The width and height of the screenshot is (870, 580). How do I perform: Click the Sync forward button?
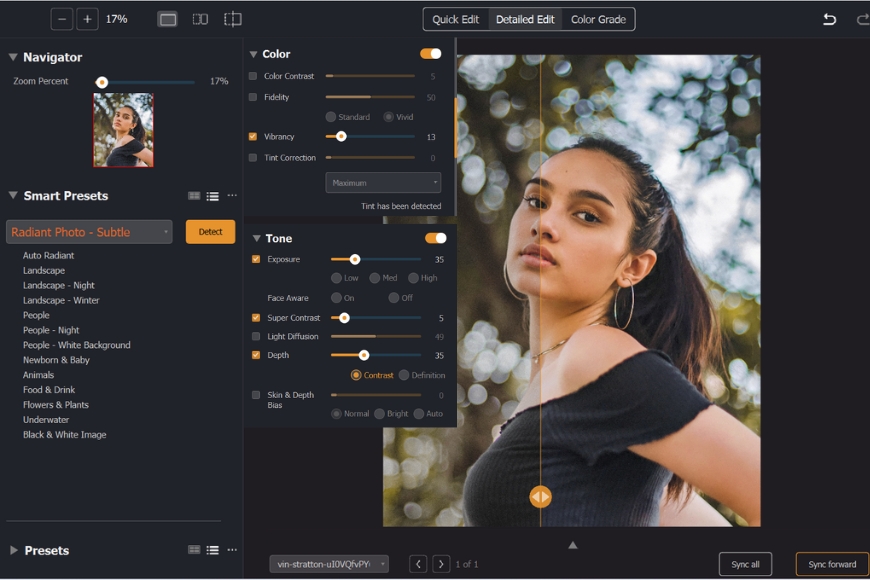point(832,564)
